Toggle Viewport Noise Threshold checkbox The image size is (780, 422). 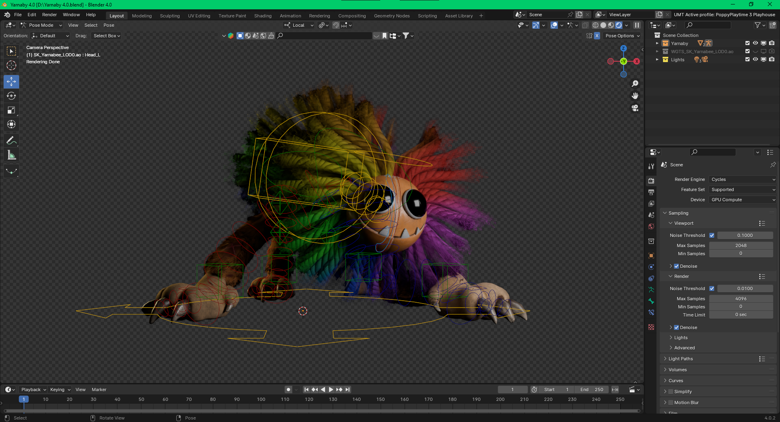point(712,235)
